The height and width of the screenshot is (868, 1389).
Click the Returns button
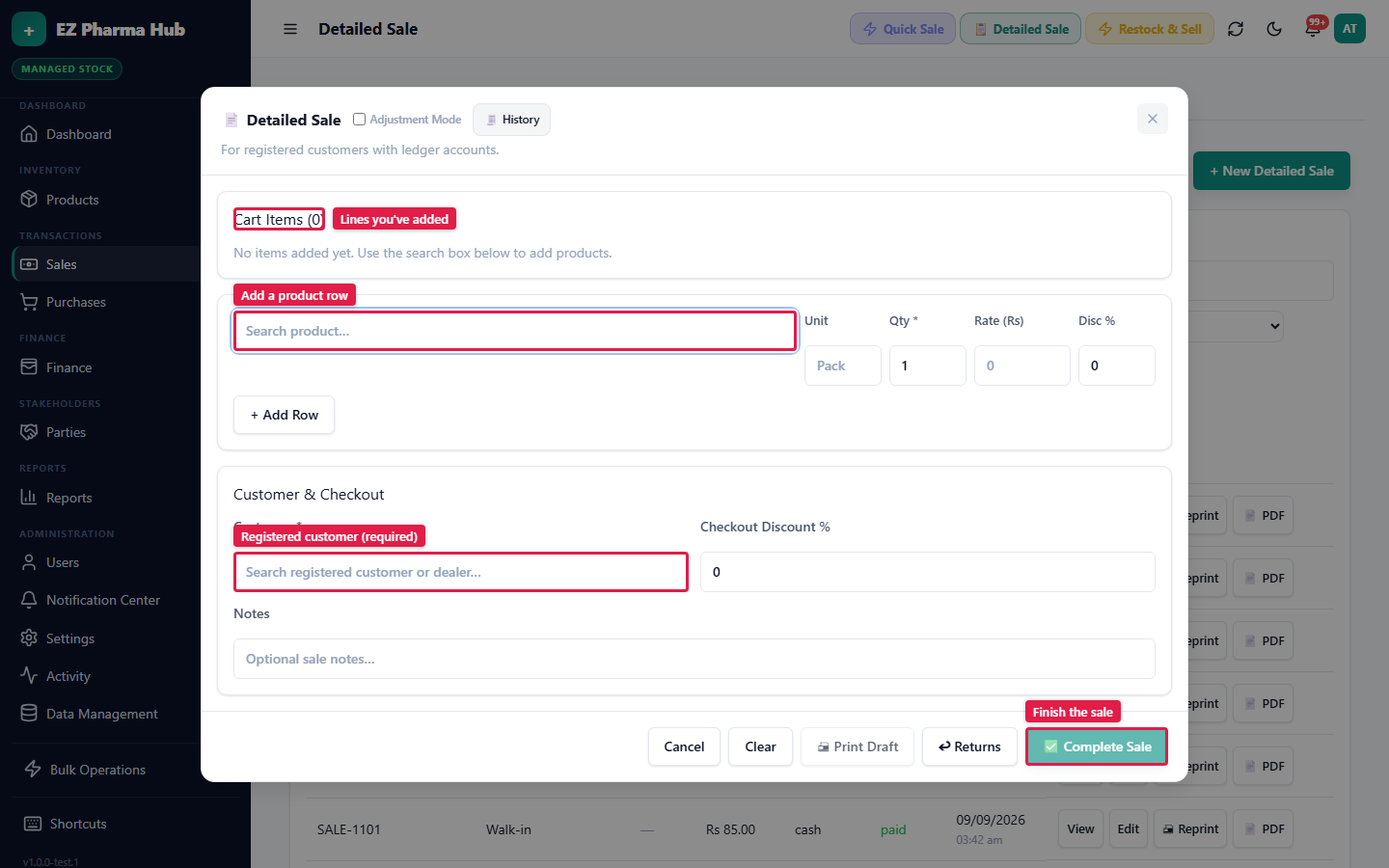tap(969, 746)
